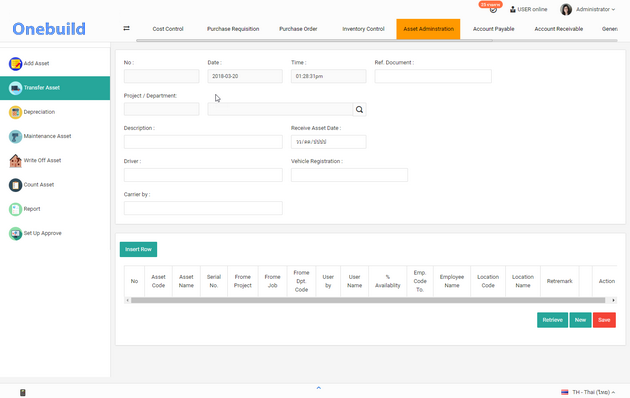Expand the bottom panel chevron
This screenshot has height=398, width=630.
click(x=319, y=388)
